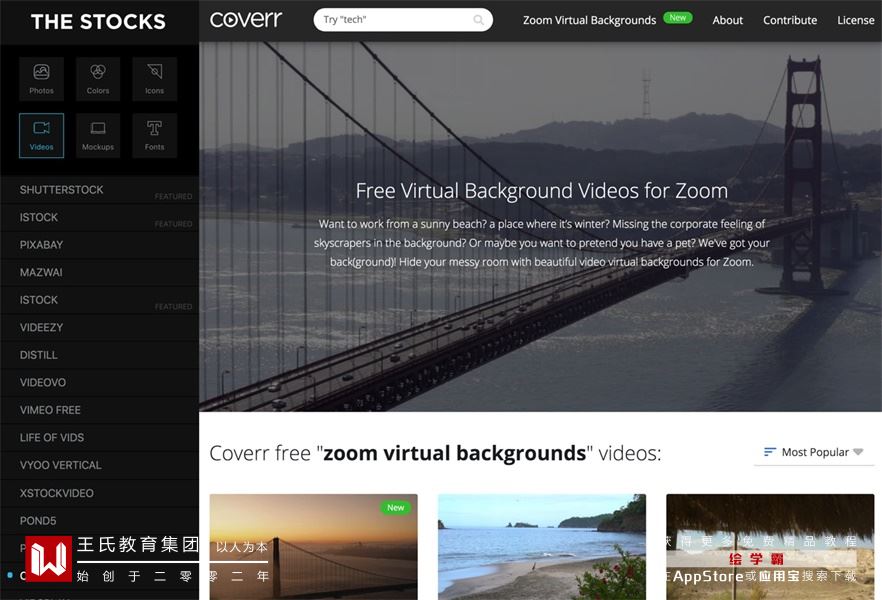Image resolution: width=882 pixels, height=600 pixels.
Task: Open Distill in the sidebar
Action: pos(100,355)
